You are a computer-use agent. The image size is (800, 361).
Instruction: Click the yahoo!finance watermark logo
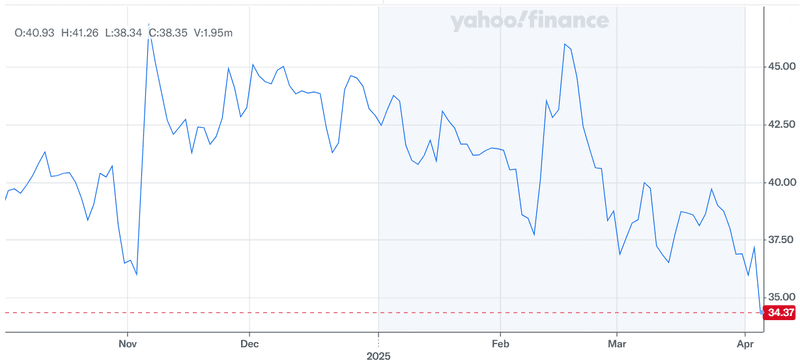529,21
